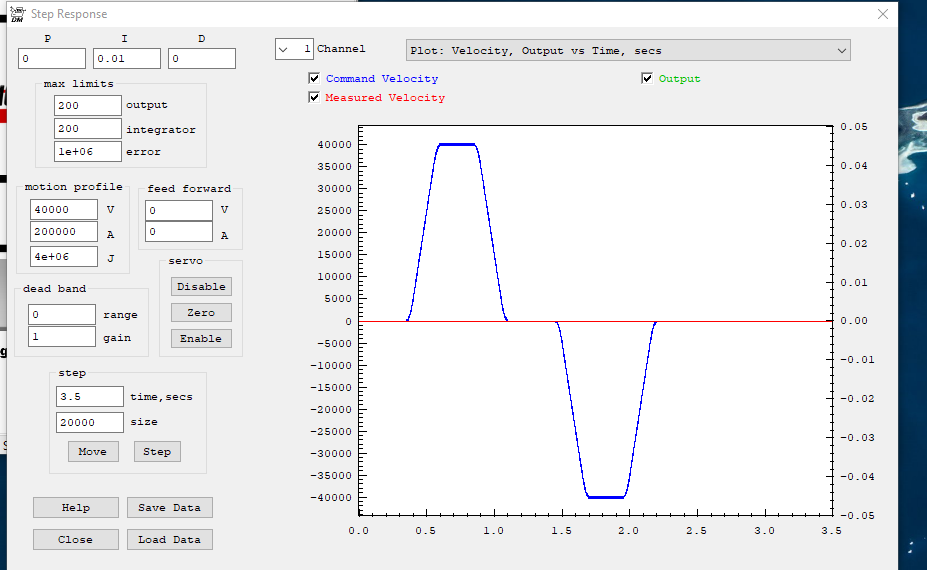Click the Save Data button
This screenshot has height=570, width=927.
coord(170,507)
